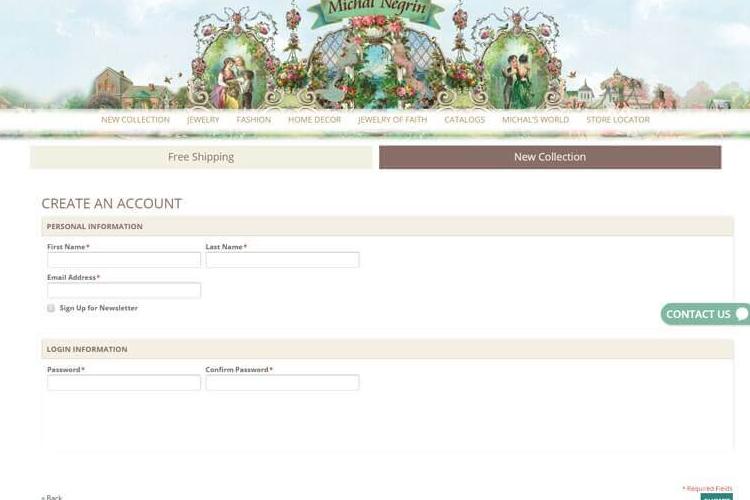Visit Michal's World page
The height and width of the screenshot is (500, 750).
535,120
